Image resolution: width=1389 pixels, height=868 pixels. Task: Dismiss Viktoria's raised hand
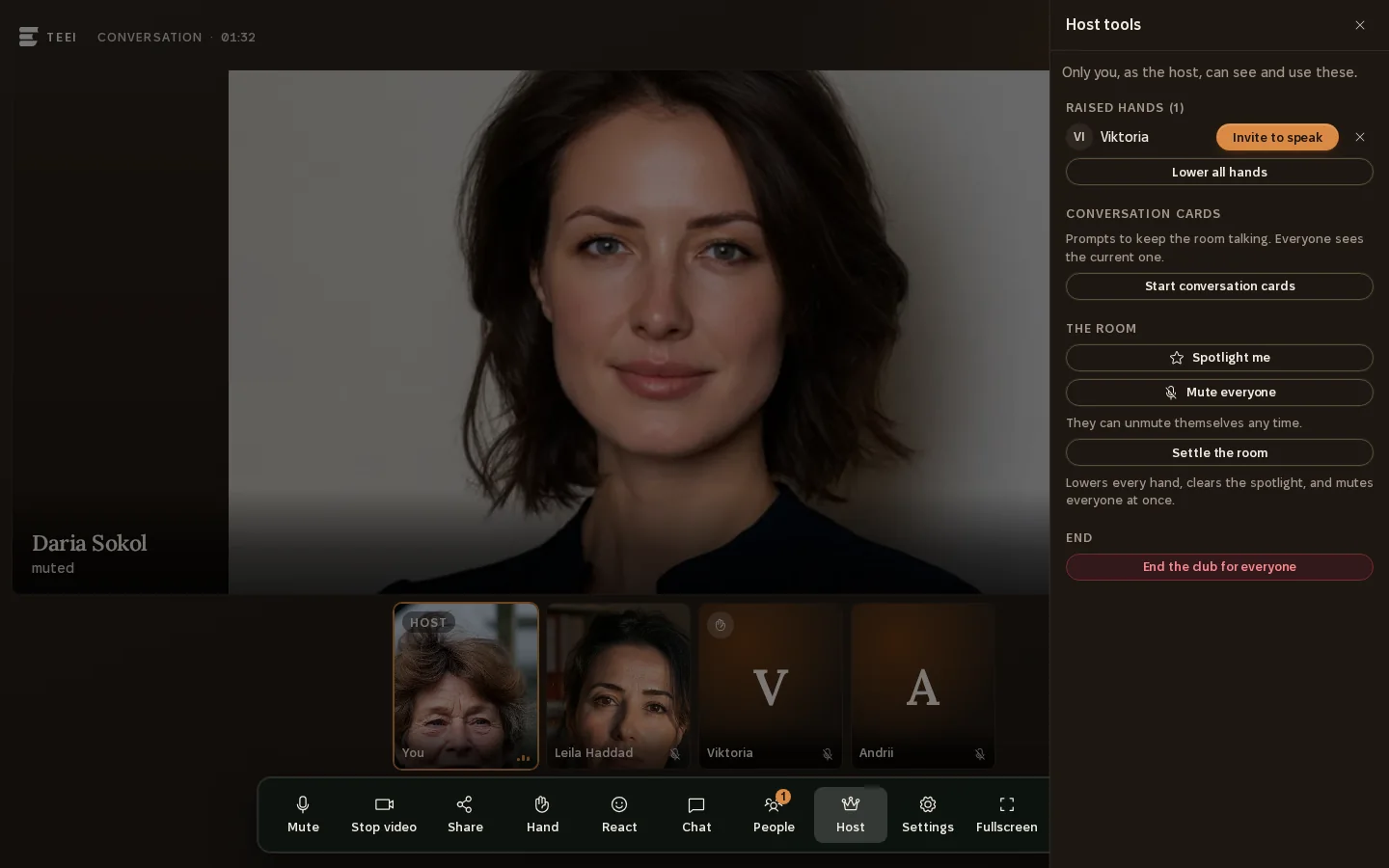point(1360,137)
